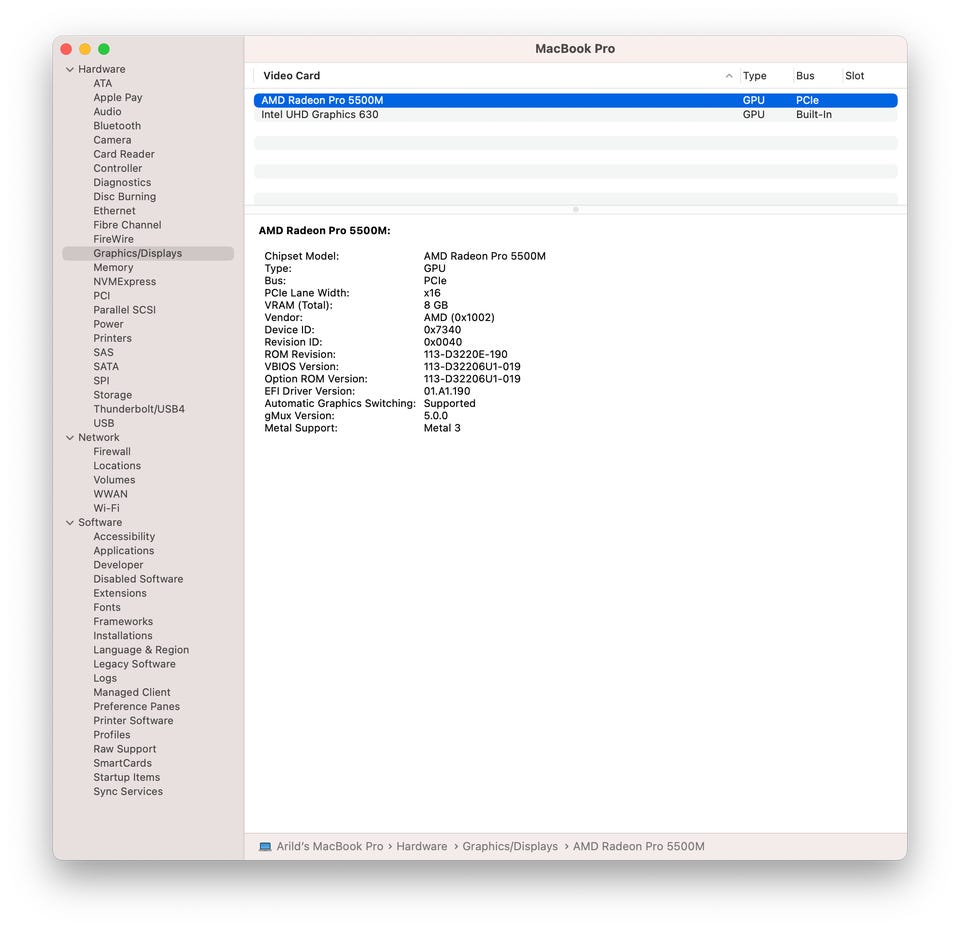Image resolution: width=960 pixels, height=930 pixels.
Task: Click Graphics/Displays in the path bar
Action: (510, 846)
